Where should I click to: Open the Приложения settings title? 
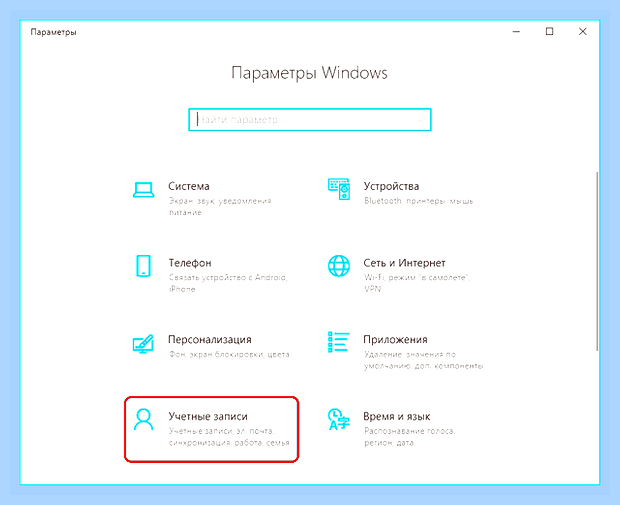[x=395, y=340]
